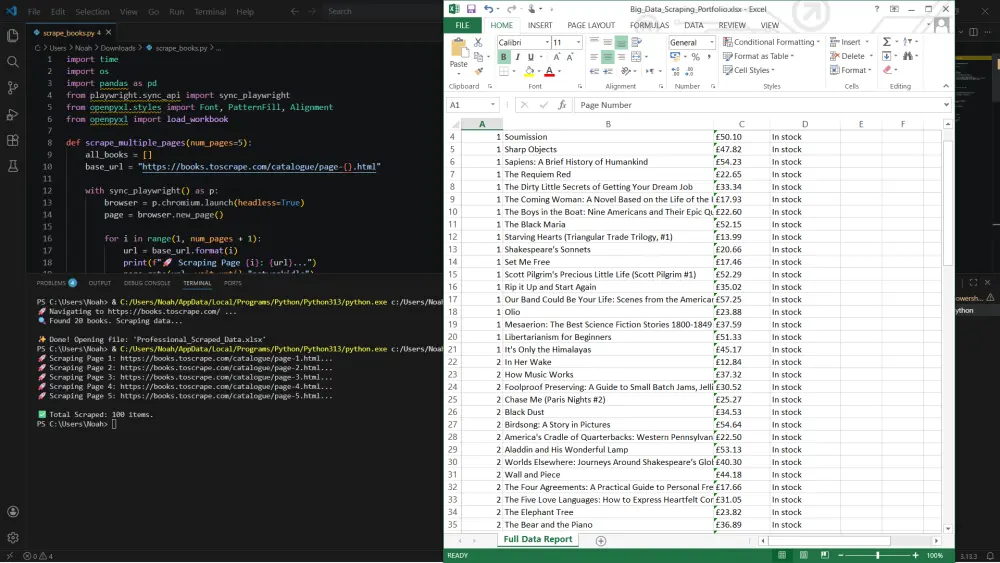Open Conditional Formatting dropdown
The height and width of the screenshot is (563, 1000).
click(x=772, y=41)
